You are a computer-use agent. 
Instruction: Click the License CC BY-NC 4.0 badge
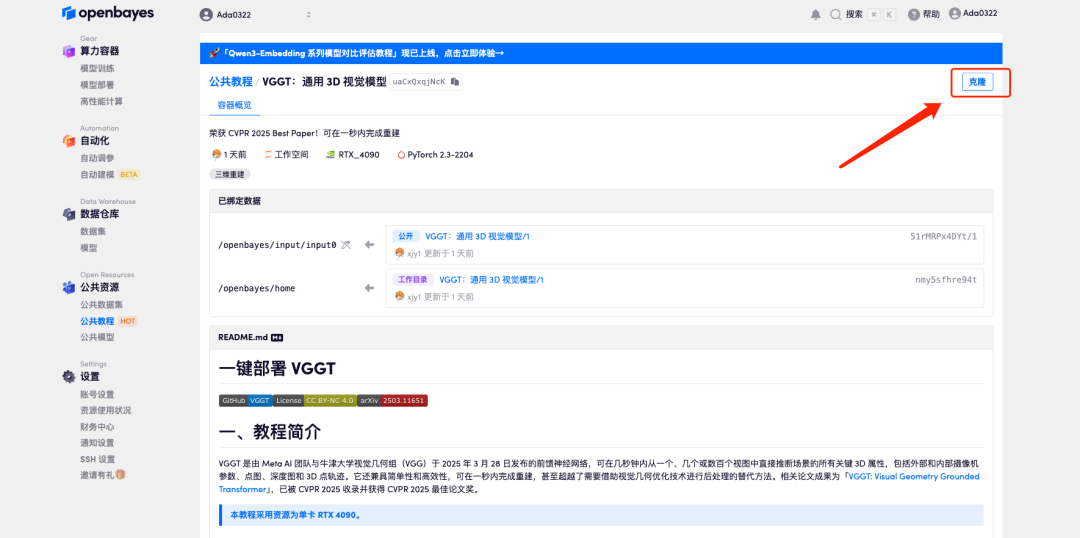pos(315,400)
